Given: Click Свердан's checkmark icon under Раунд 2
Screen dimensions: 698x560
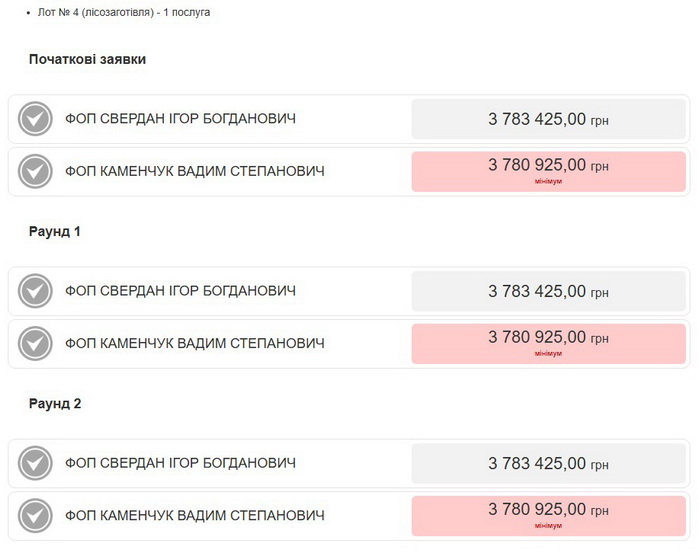Looking at the screenshot, I should point(35,464).
